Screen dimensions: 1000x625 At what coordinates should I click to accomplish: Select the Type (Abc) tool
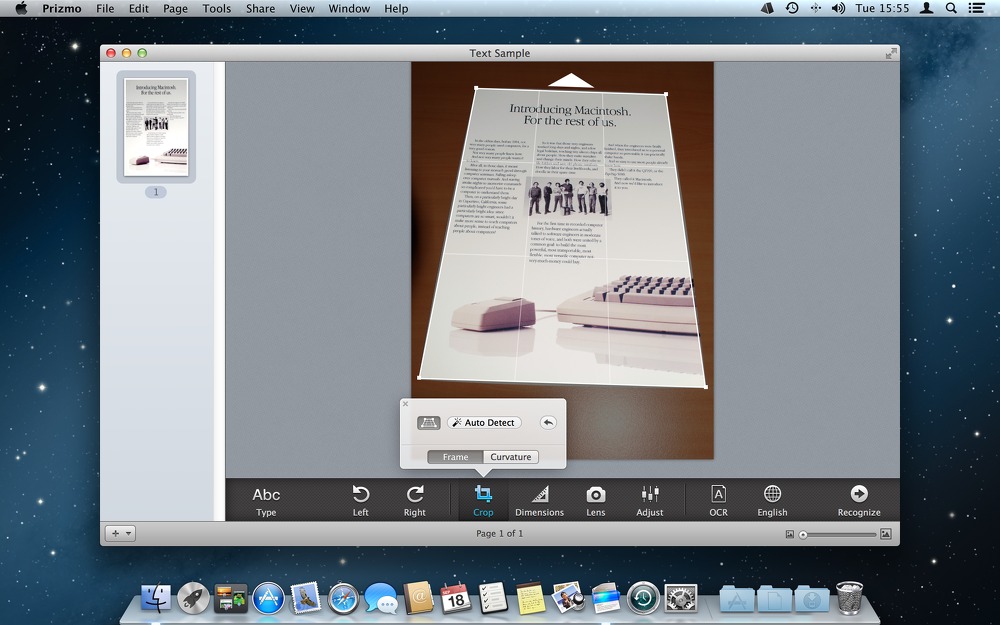(x=266, y=501)
